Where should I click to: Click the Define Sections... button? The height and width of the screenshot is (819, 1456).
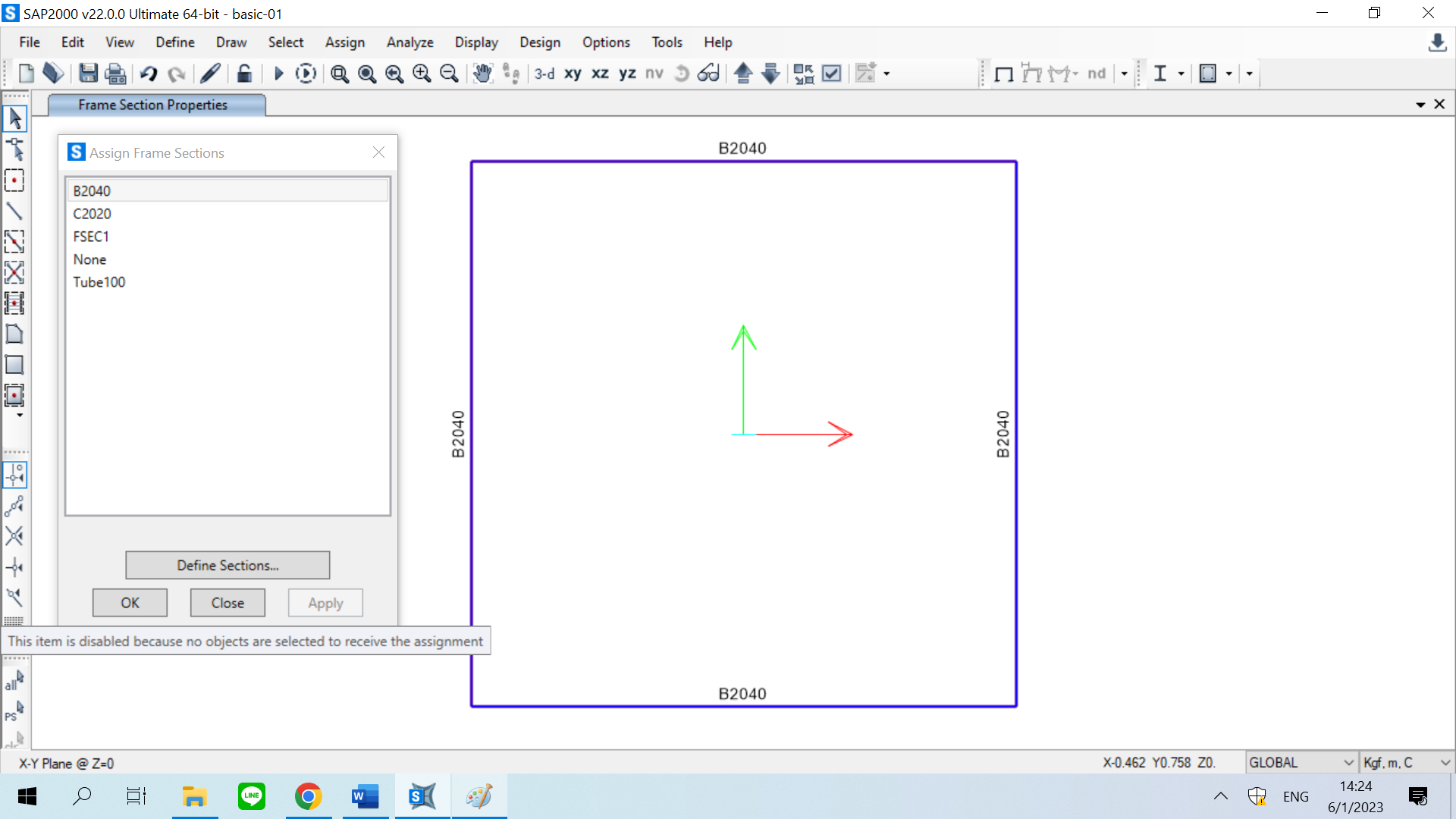[227, 565]
